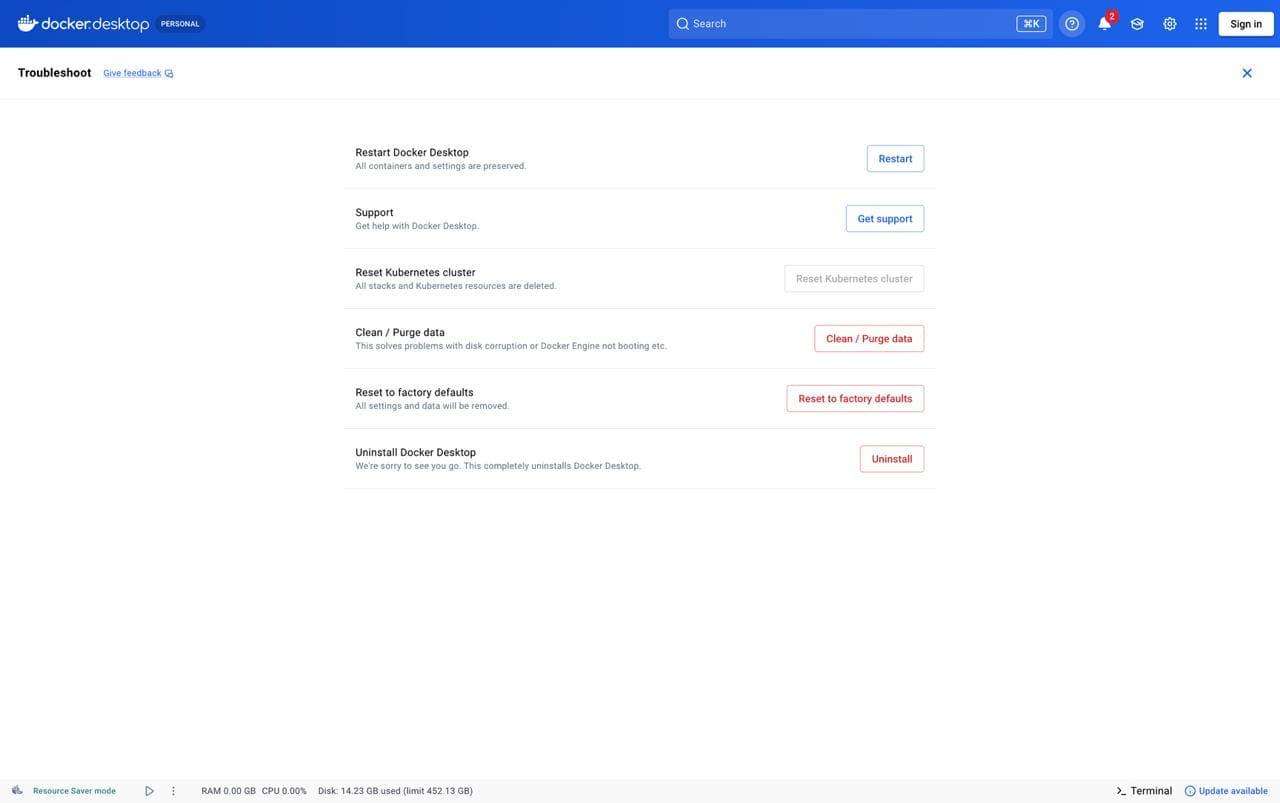Click the Update available info icon
The image size is (1280, 803).
[x=1190, y=791]
